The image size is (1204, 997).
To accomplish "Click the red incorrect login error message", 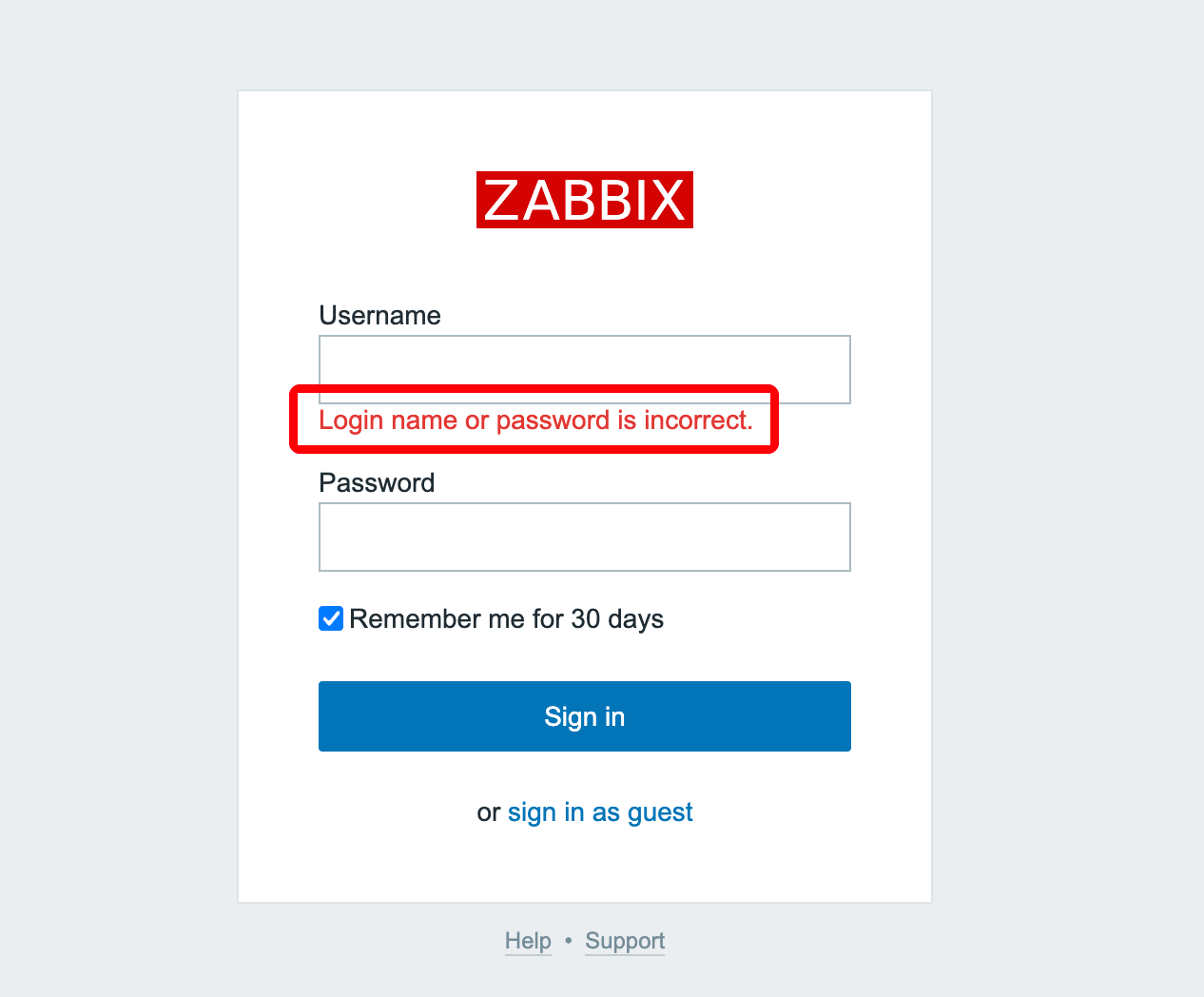I will (x=535, y=420).
